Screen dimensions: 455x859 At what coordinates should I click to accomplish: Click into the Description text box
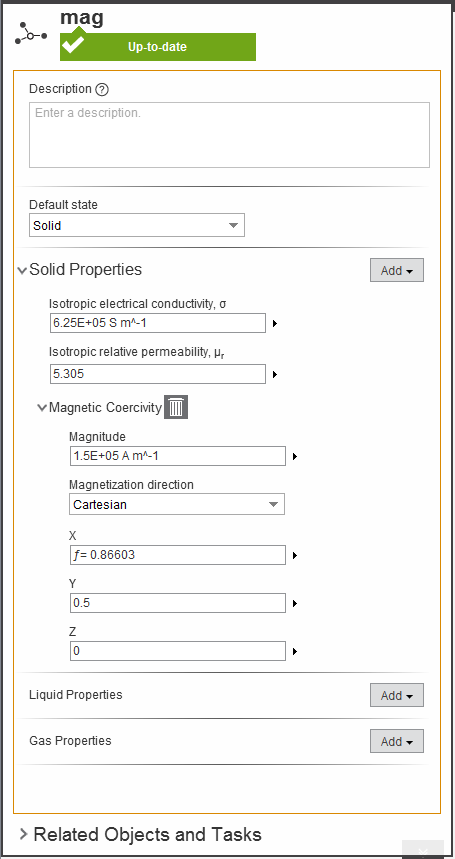[229, 135]
